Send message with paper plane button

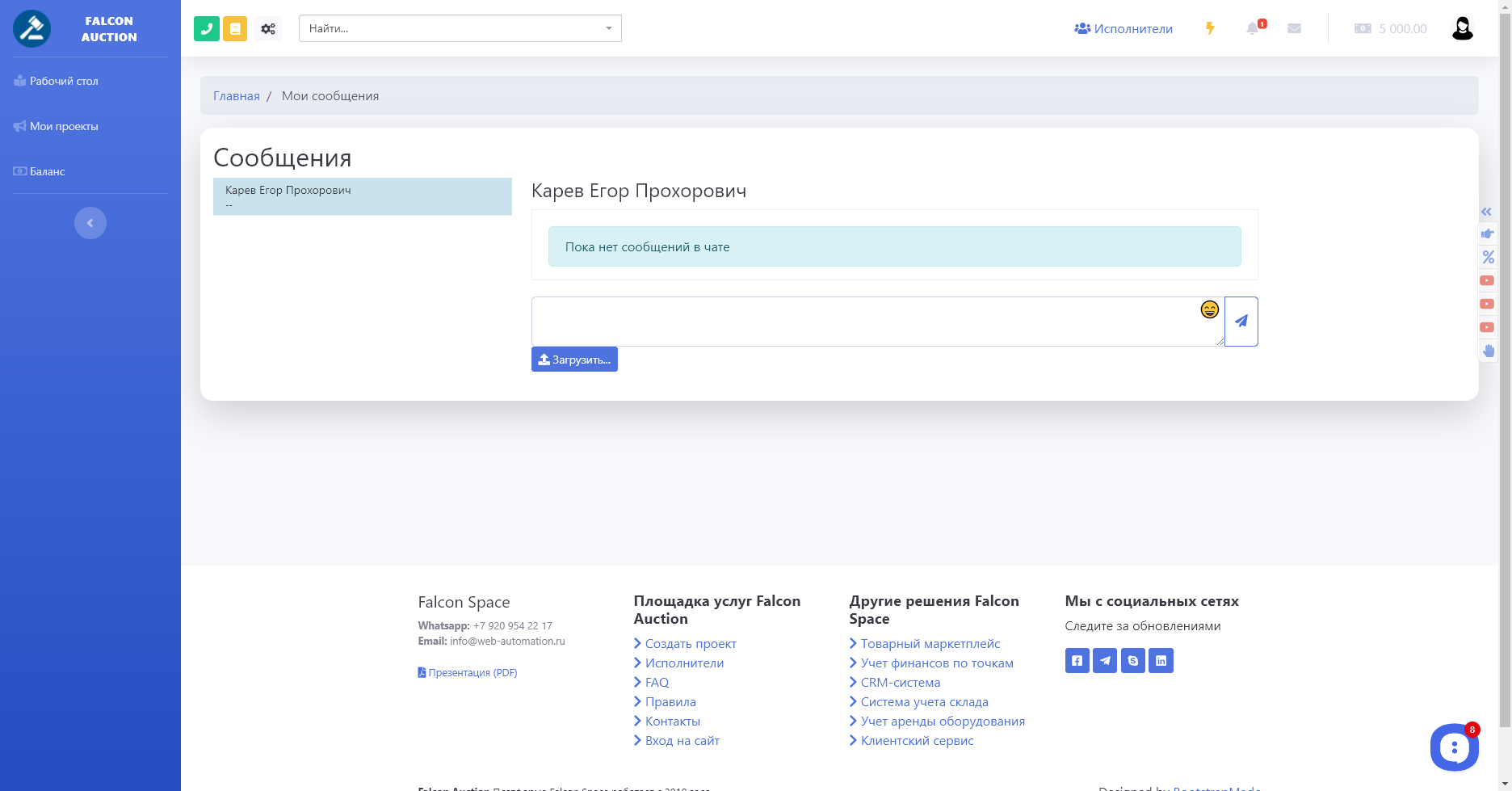(1241, 322)
